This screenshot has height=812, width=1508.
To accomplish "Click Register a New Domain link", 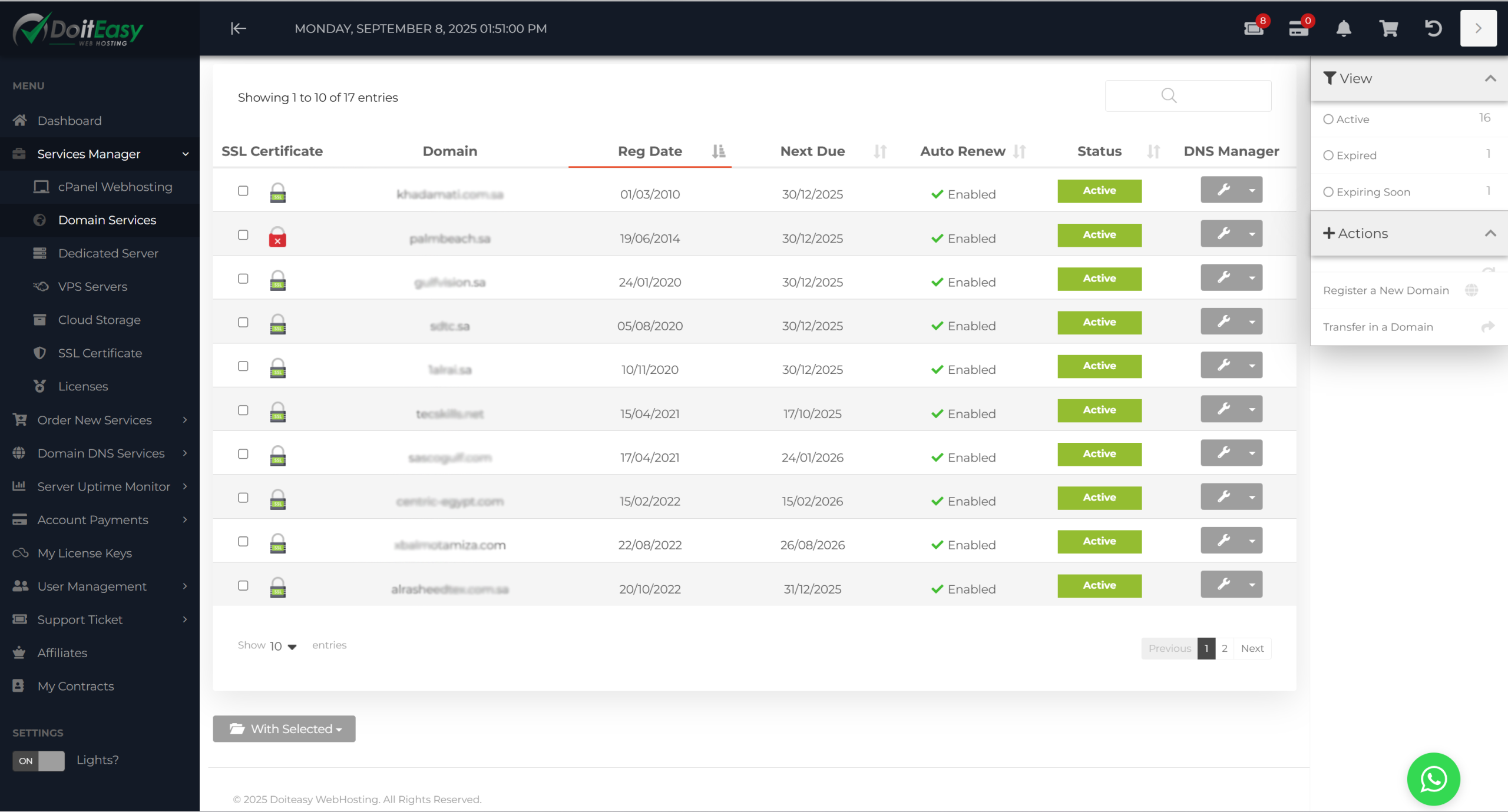I will pyautogui.click(x=1385, y=290).
